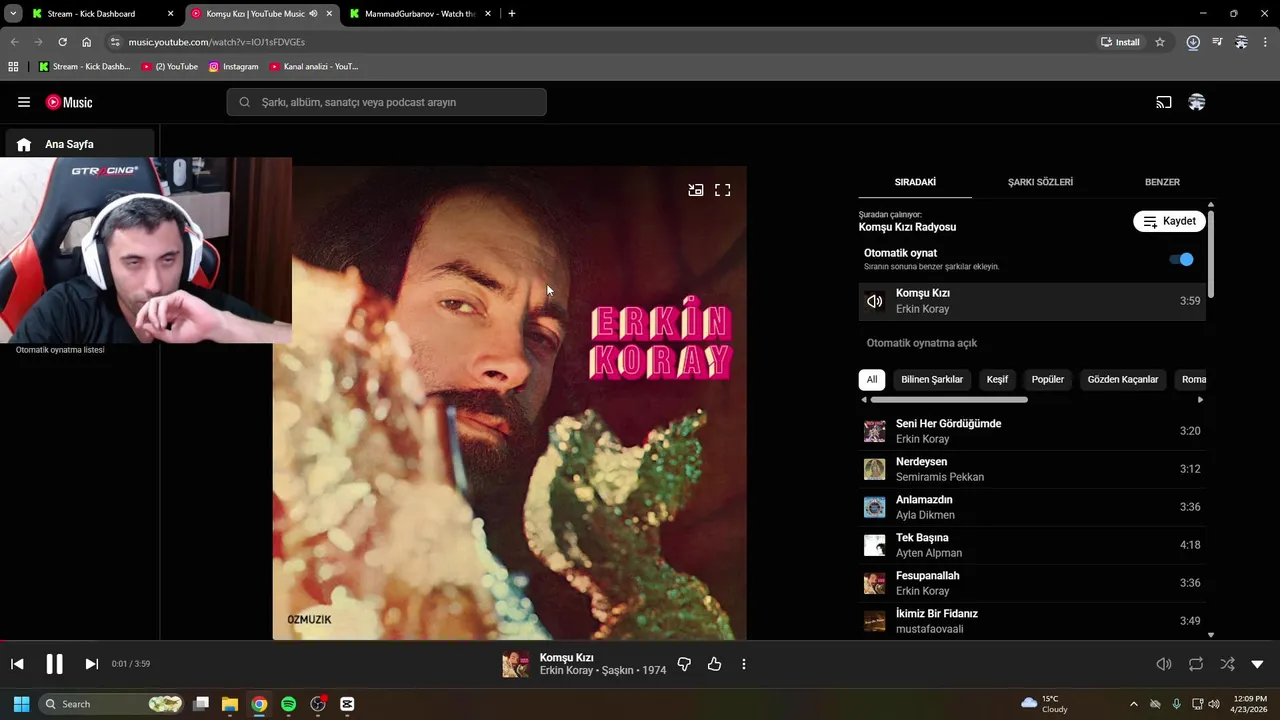Open a new browser tab
Image resolution: width=1280 pixels, height=720 pixels.
pos(512,14)
